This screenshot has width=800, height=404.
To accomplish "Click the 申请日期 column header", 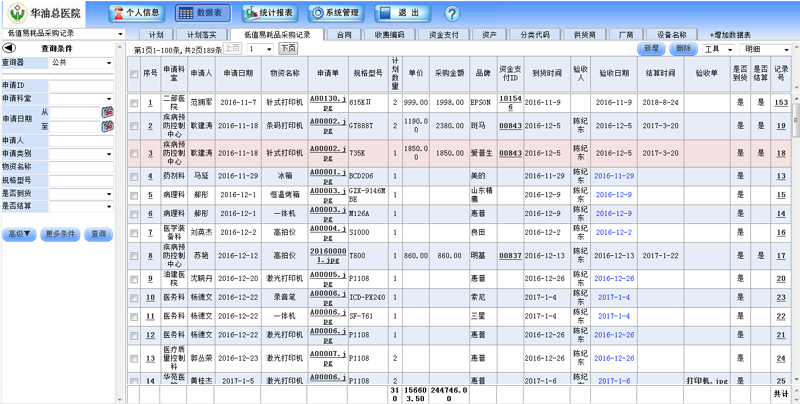I will [x=238, y=73].
